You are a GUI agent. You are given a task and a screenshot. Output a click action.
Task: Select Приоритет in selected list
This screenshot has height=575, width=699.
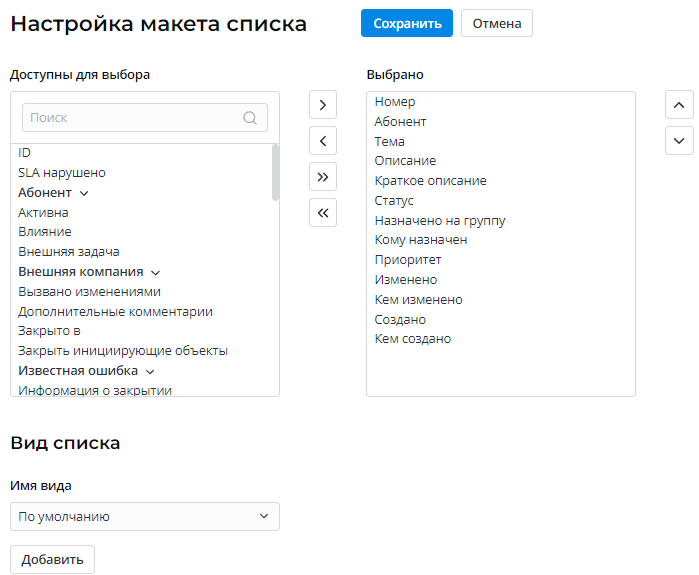point(401,260)
